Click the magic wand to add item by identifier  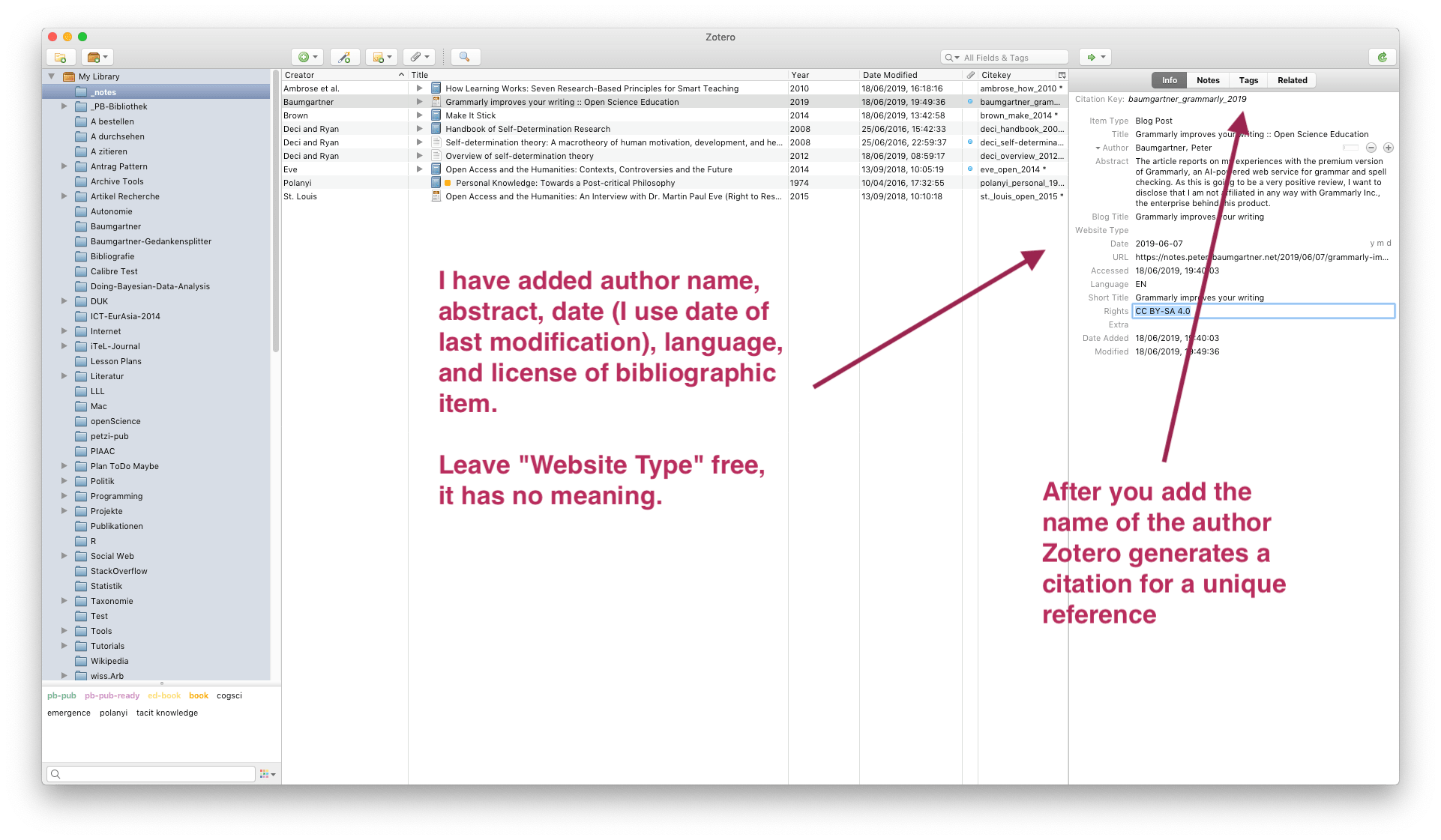345,57
